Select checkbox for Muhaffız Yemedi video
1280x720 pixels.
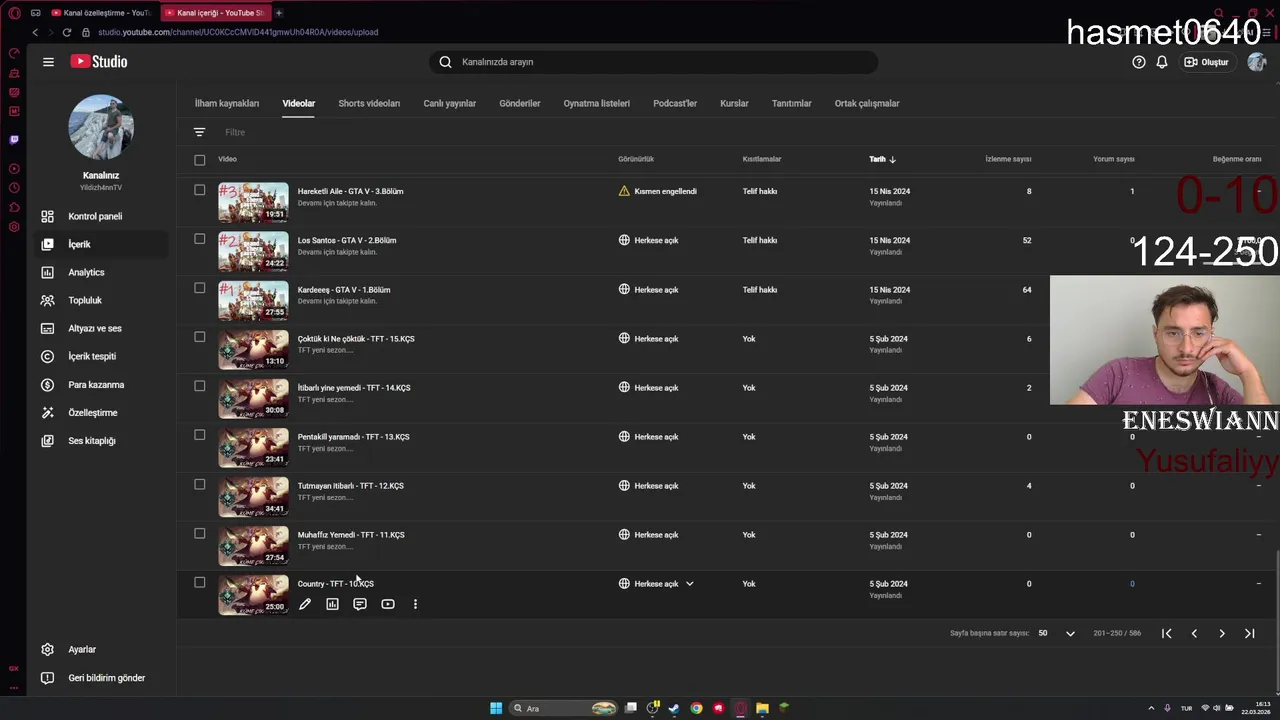coord(199,533)
